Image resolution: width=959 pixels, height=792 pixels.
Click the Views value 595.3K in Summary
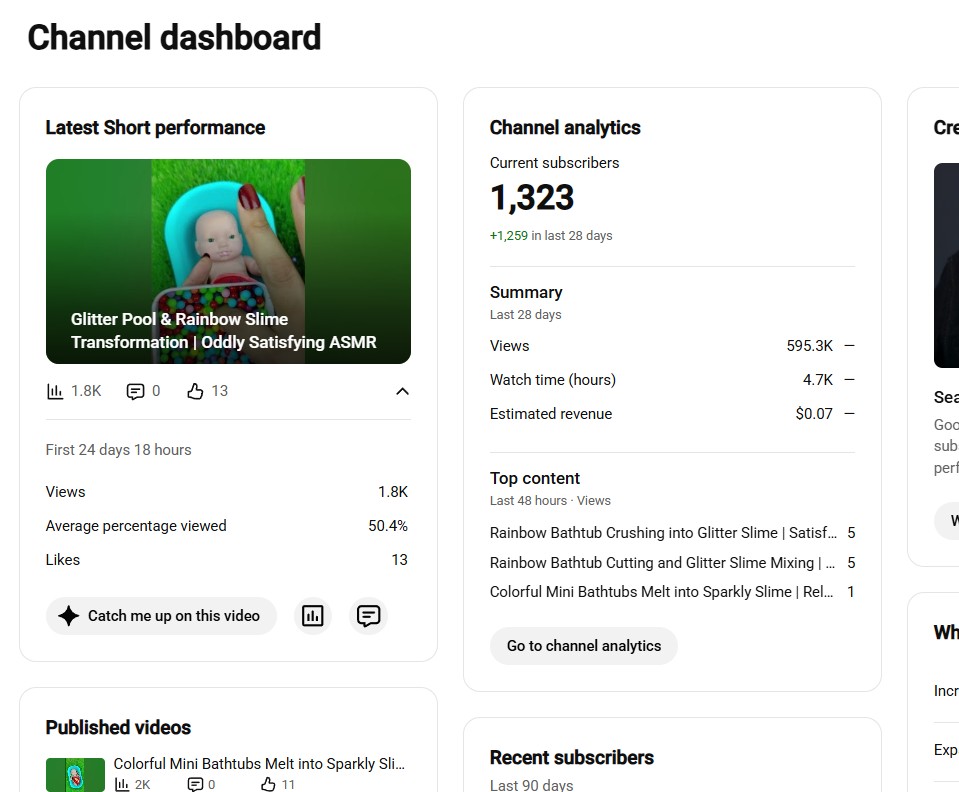809,346
